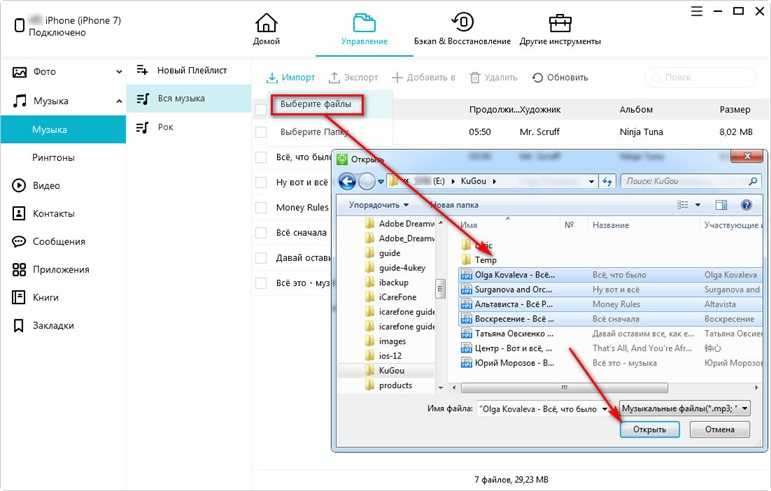Open the Видео section icon
Image resolution: width=771 pixels, height=491 pixels.
point(19,185)
